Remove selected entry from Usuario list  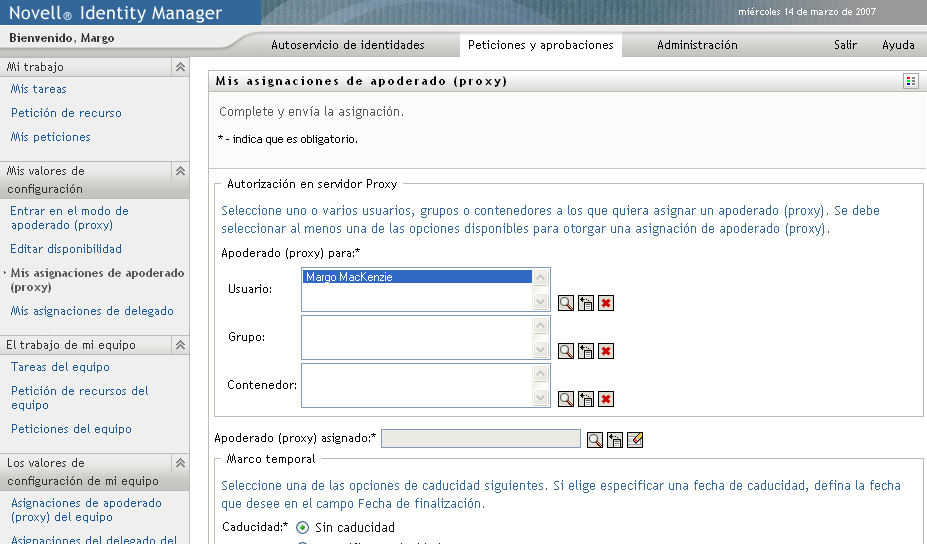tap(606, 303)
